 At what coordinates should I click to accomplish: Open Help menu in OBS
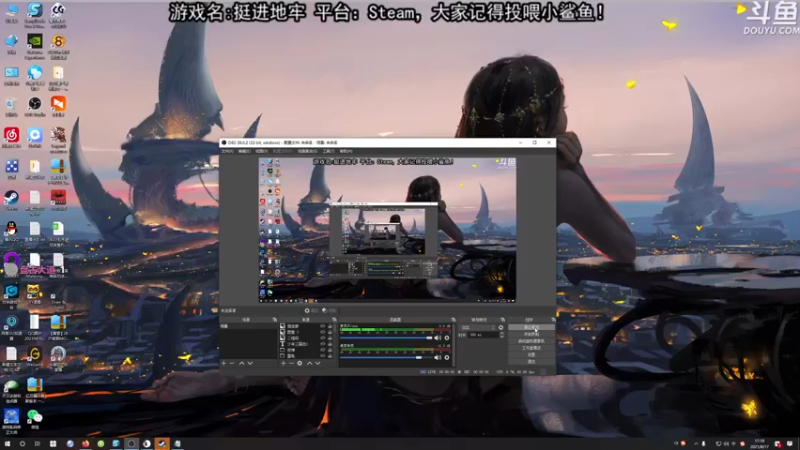click(x=346, y=151)
